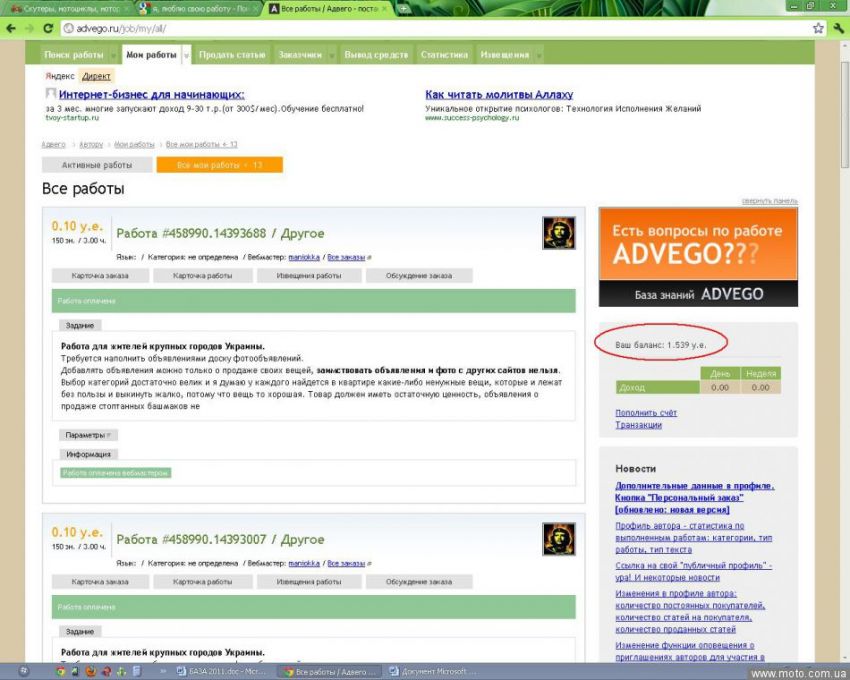
Task: Open 'Обсуждение заказа' for job #458990.14393688
Action: coord(419,275)
